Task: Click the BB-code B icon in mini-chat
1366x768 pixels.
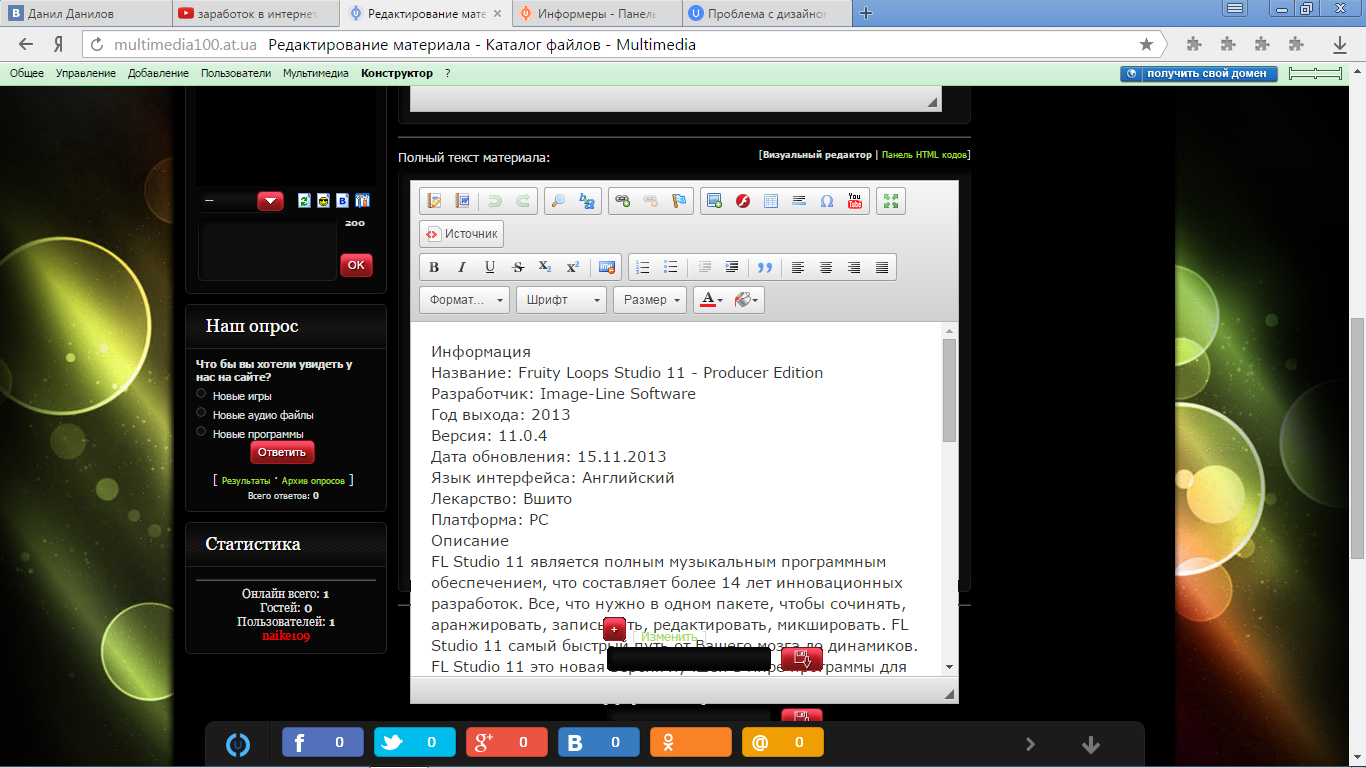Action: pyautogui.click(x=343, y=201)
